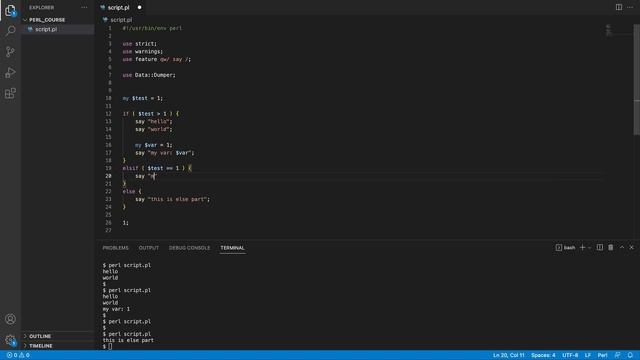Place cursor on 'my $test = 1;' line
The height and width of the screenshot is (360, 640).
click(x=142, y=98)
